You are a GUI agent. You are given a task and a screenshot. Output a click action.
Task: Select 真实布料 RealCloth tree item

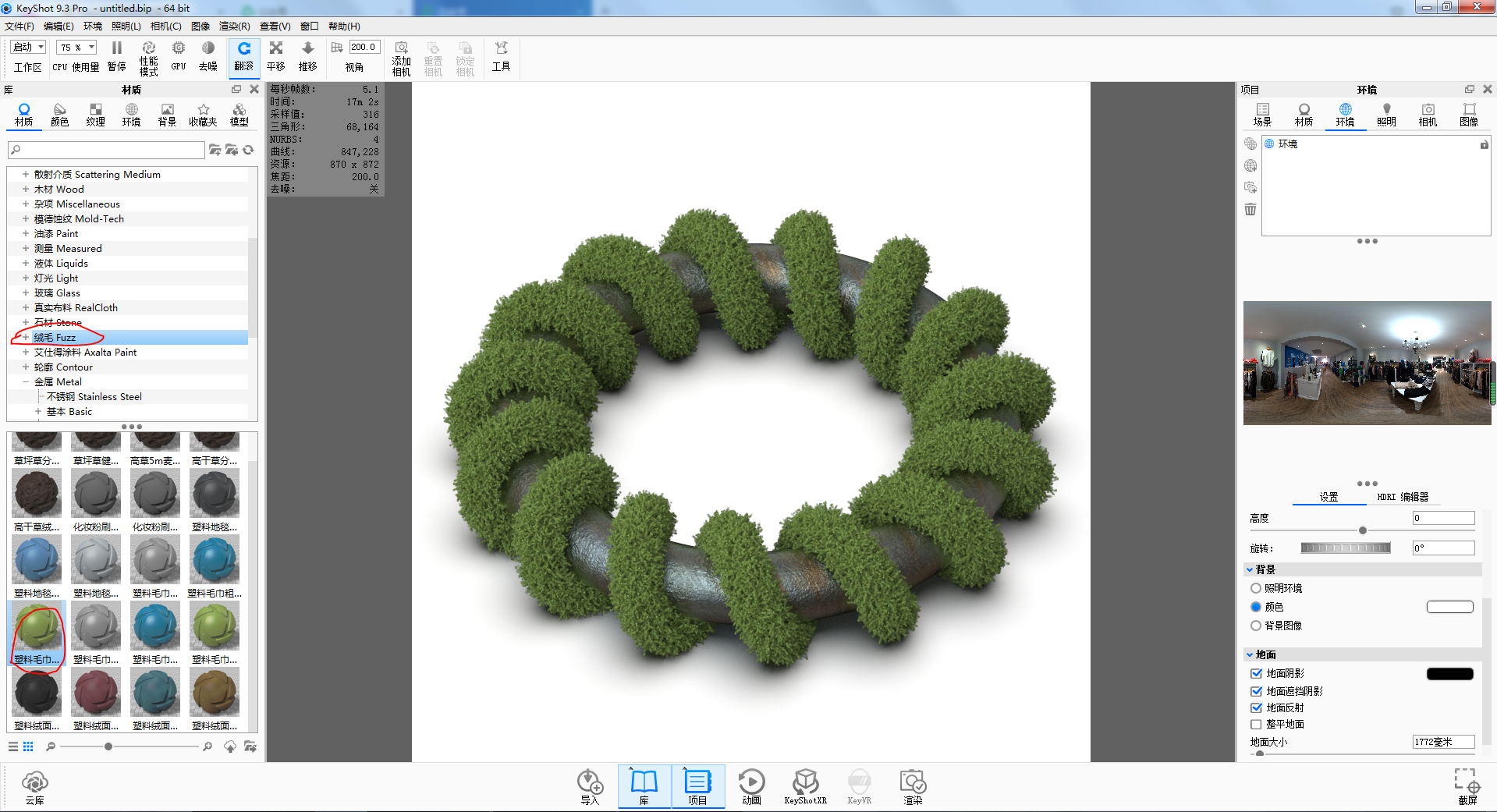[x=76, y=307]
